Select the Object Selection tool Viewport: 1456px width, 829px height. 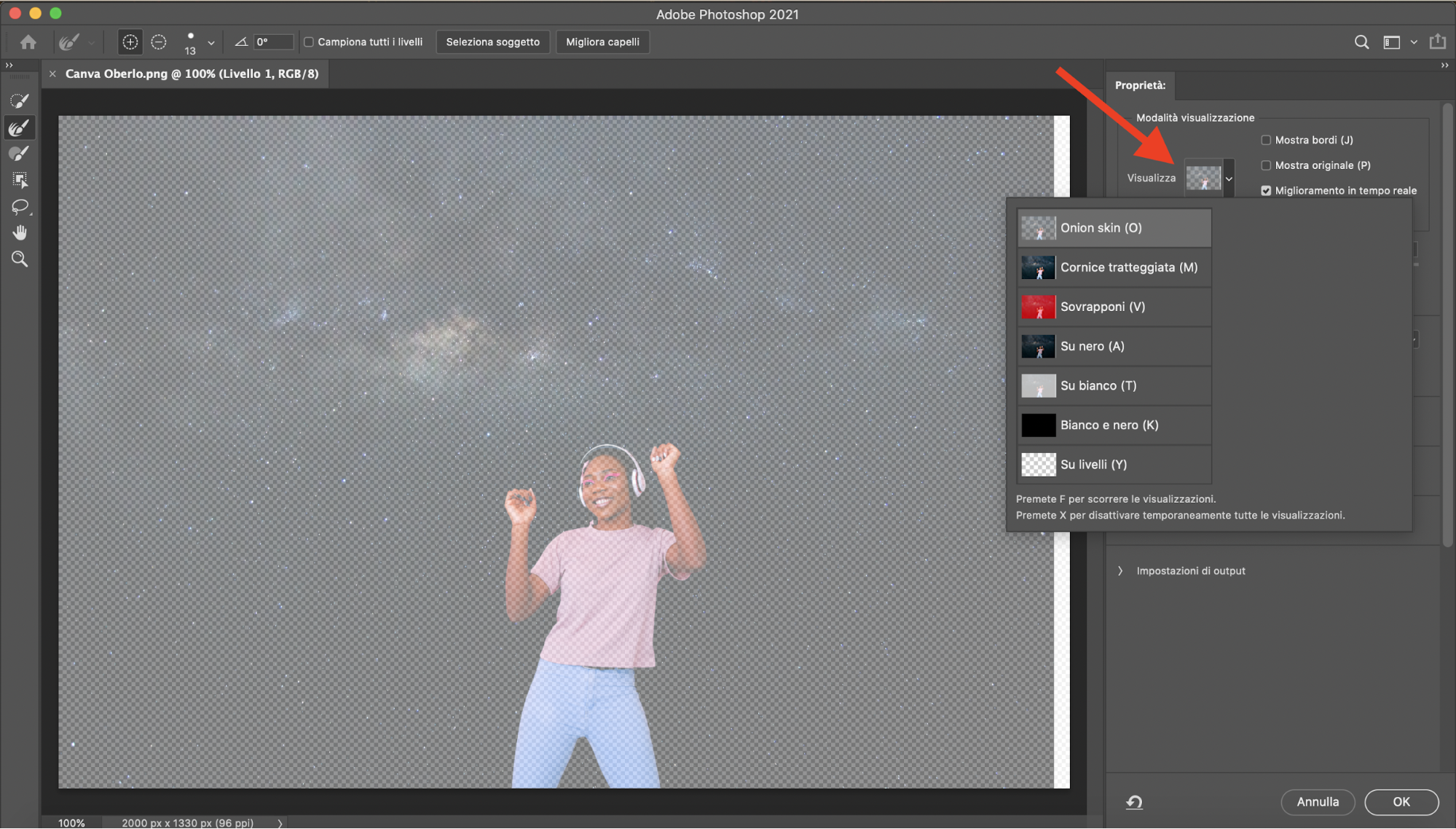[x=20, y=180]
